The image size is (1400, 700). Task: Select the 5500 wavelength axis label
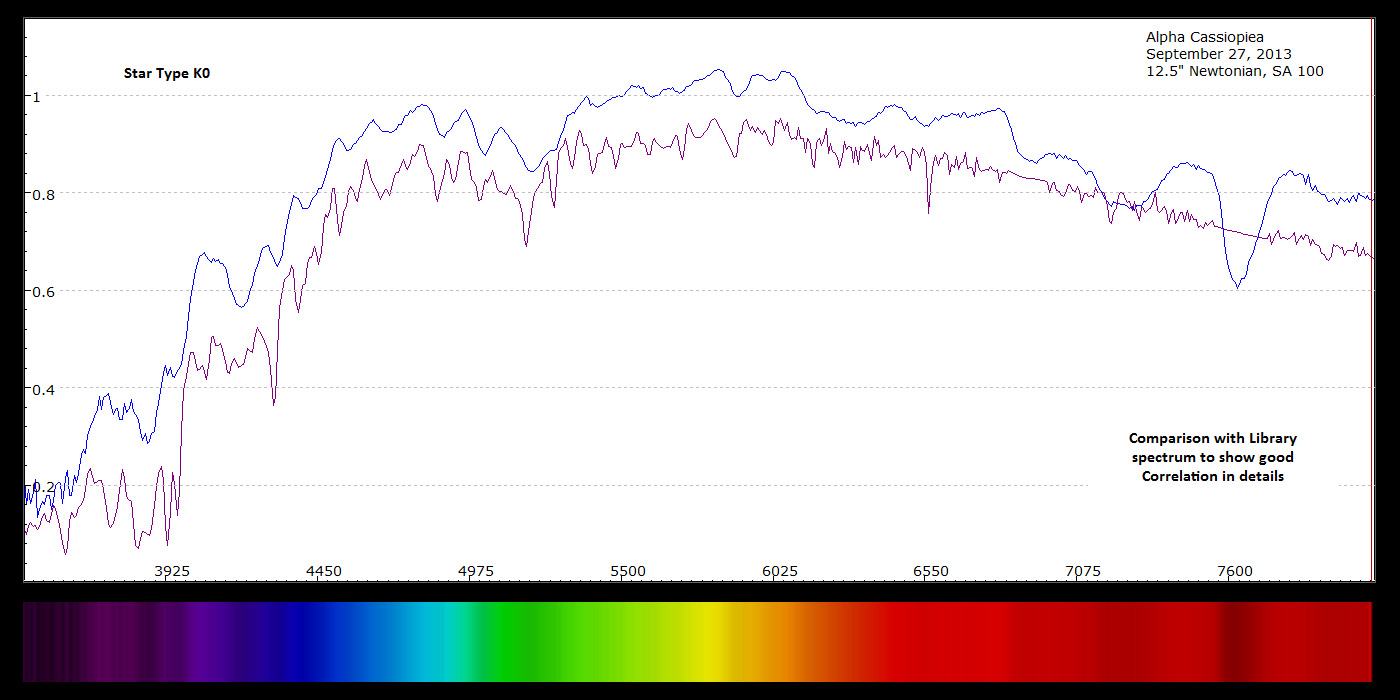pyautogui.click(x=628, y=572)
